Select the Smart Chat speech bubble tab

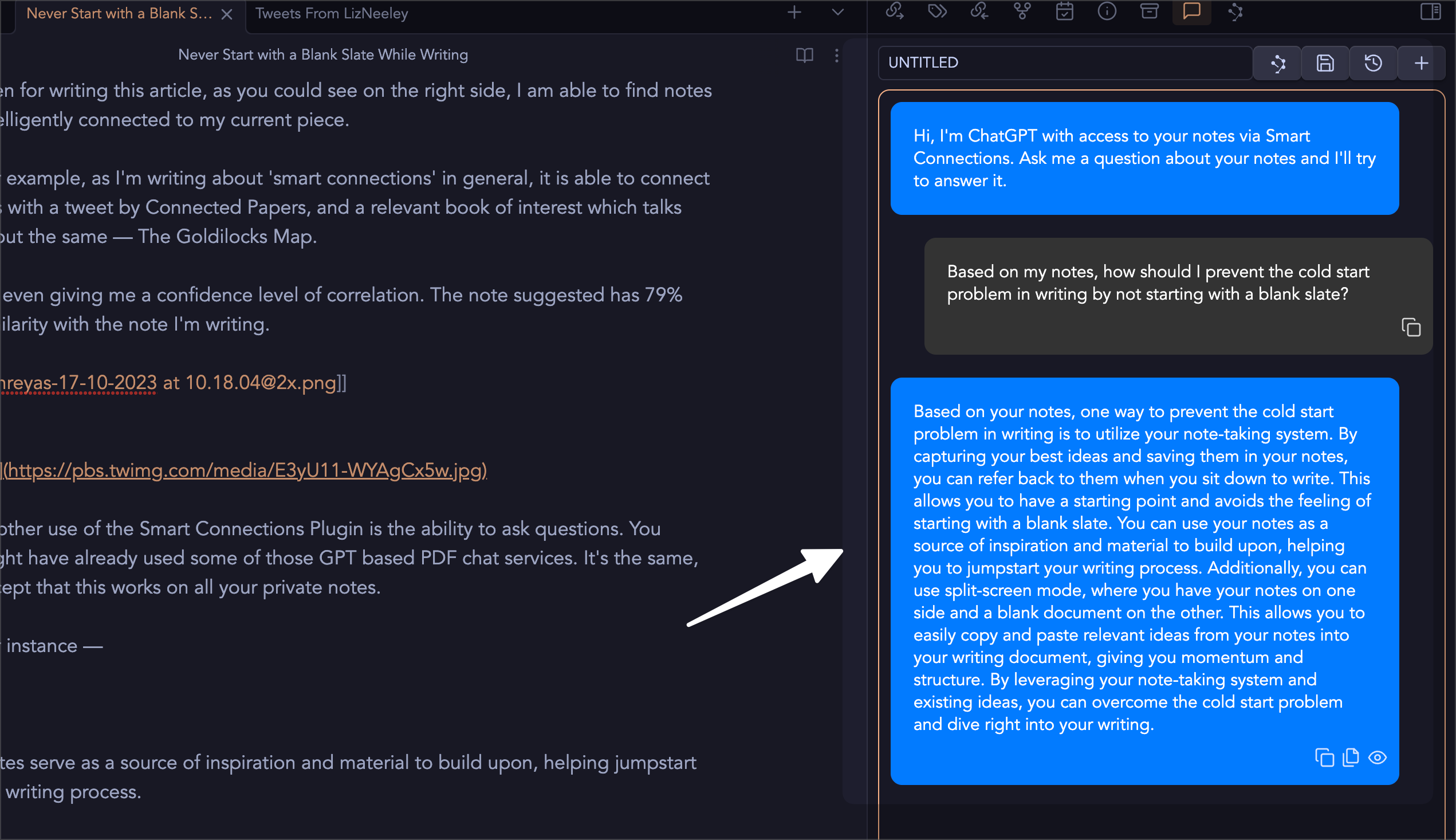(x=1191, y=11)
